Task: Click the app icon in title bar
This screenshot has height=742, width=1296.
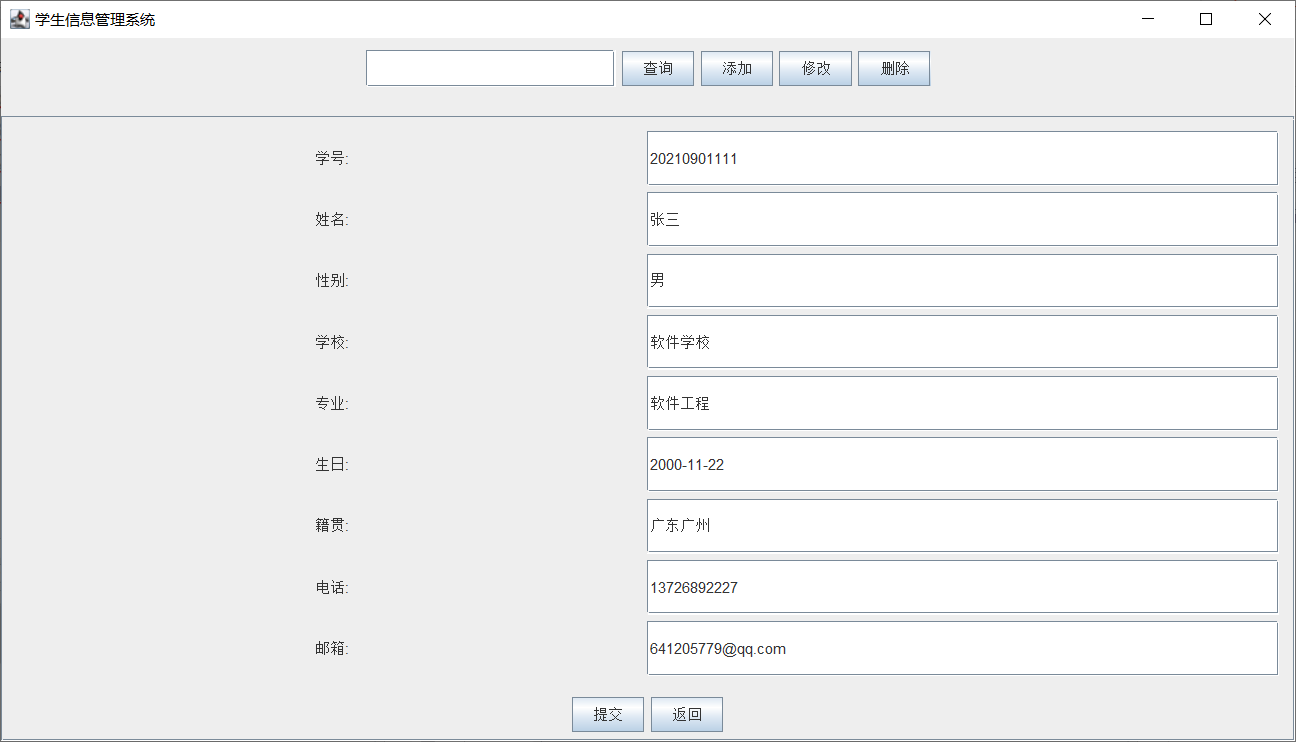Action: click(20, 19)
